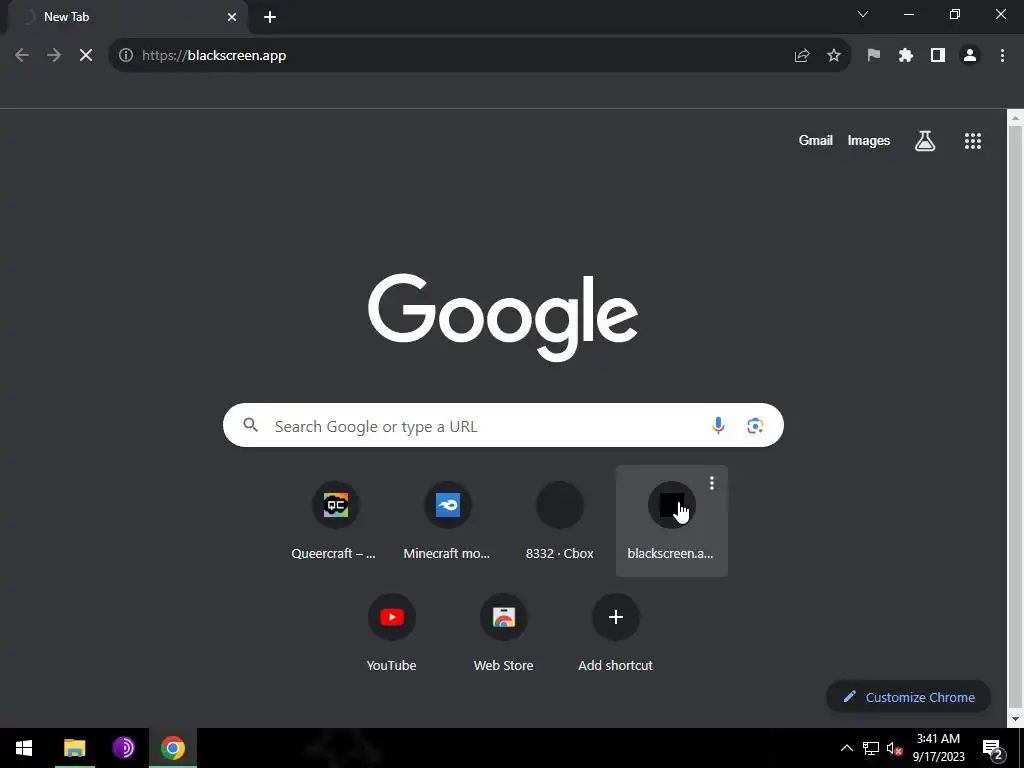This screenshot has width=1024, height=768.
Task: Open the Google apps grid
Action: coord(973,141)
